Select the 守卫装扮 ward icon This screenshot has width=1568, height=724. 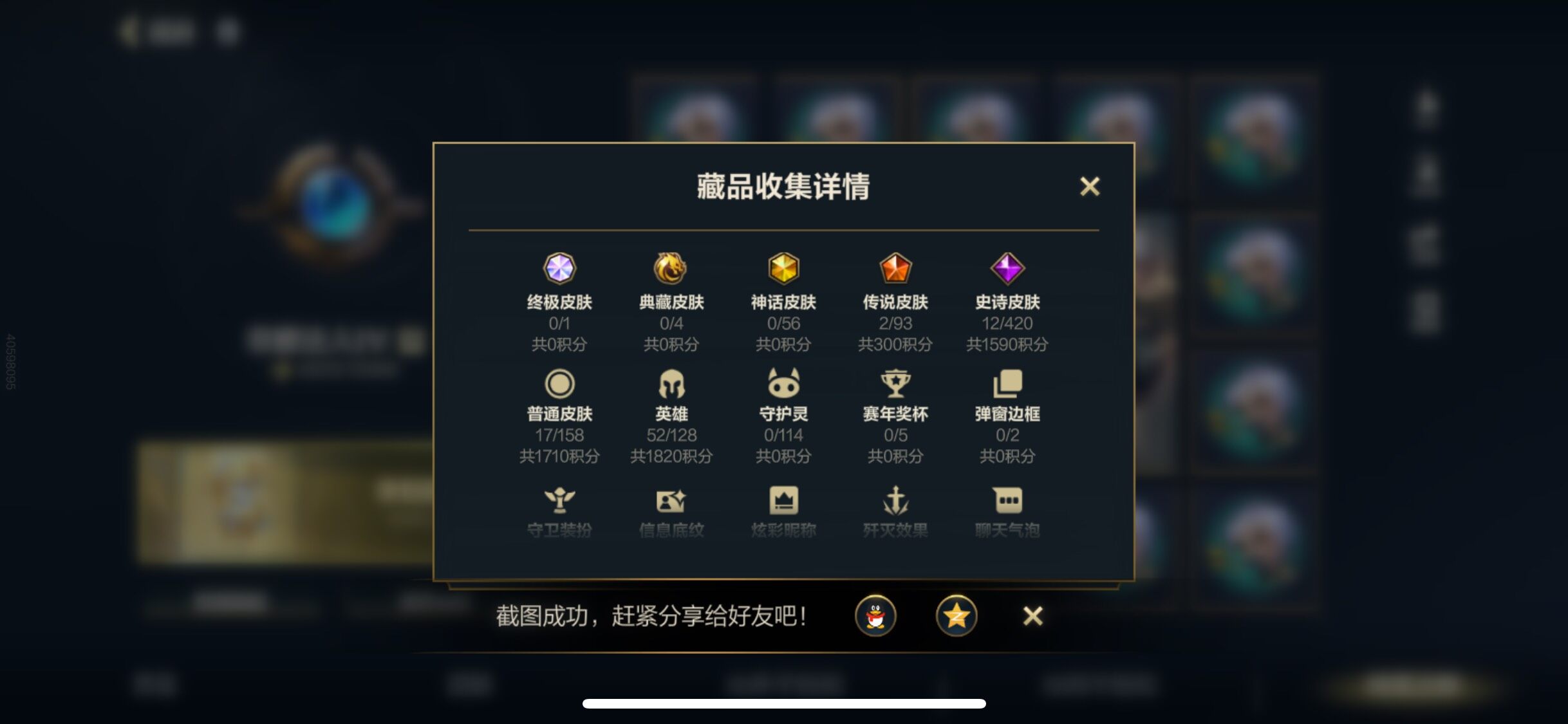pos(559,500)
